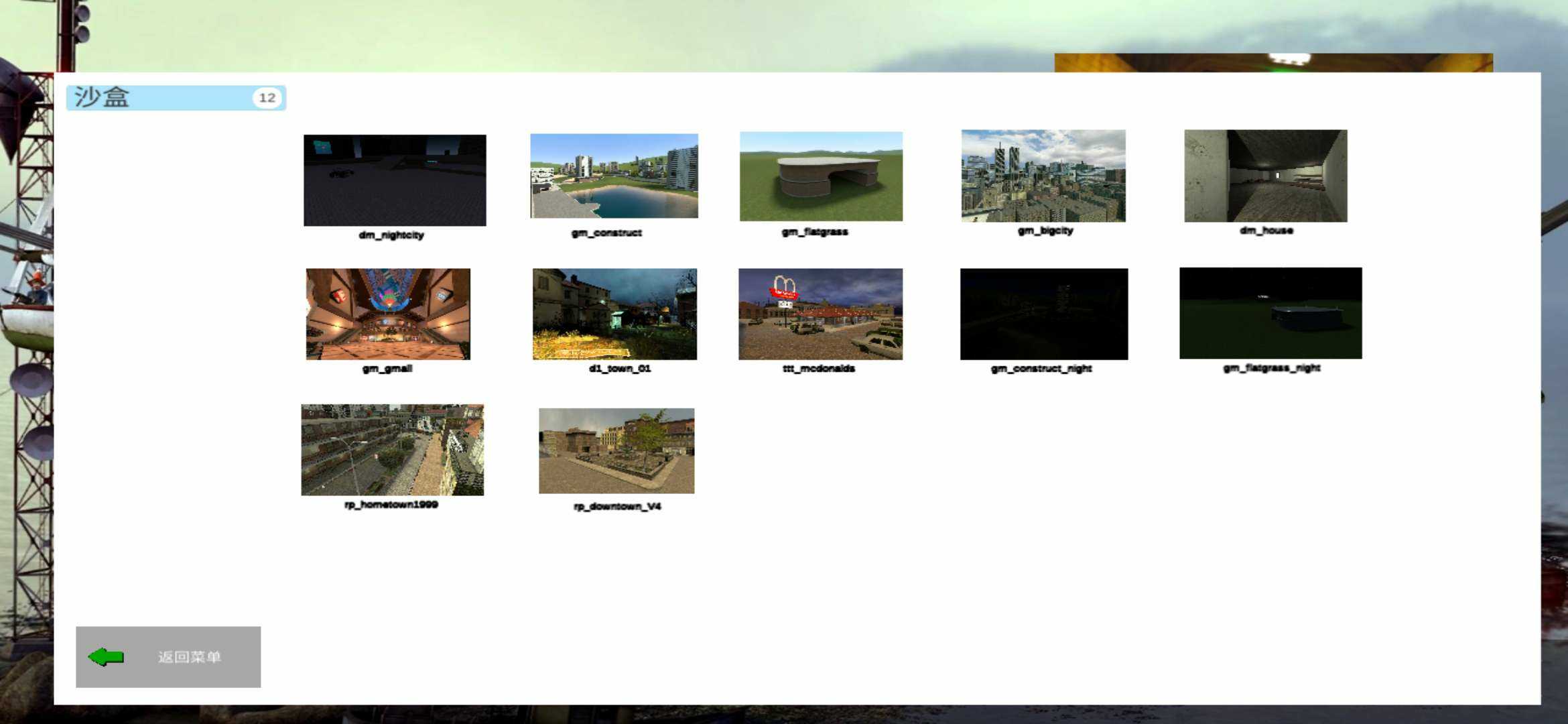Choose the d1_town_01 map thumbnail

point(614,314)
